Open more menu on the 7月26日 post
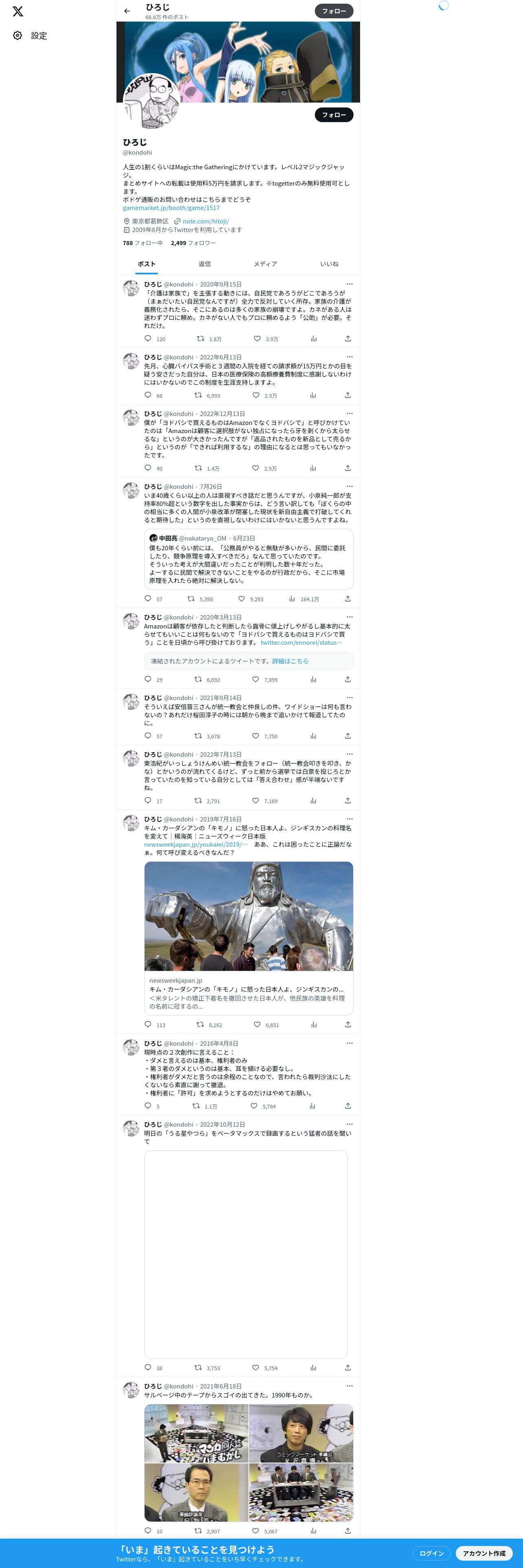523x1568 pixels. [349, 486]
